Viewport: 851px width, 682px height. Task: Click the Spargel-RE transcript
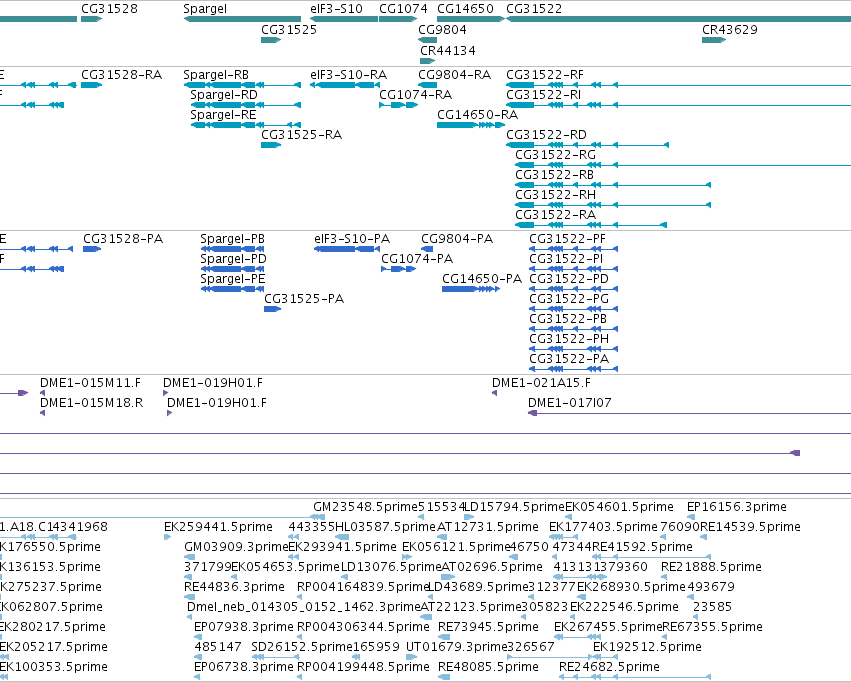point(246,125)
